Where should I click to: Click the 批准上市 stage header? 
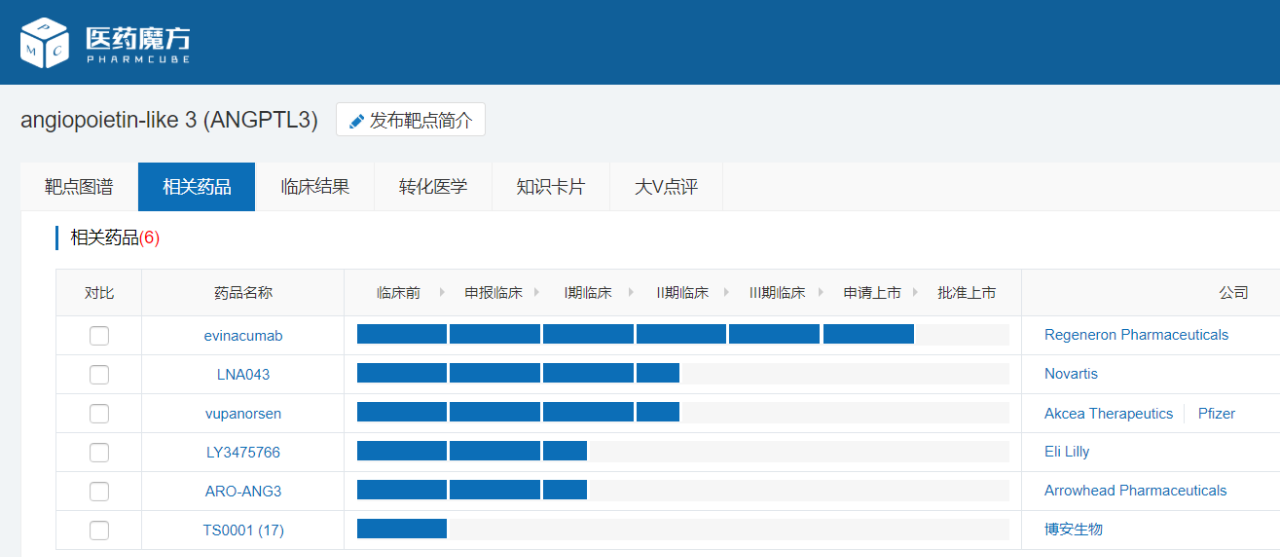click(966, 293)
